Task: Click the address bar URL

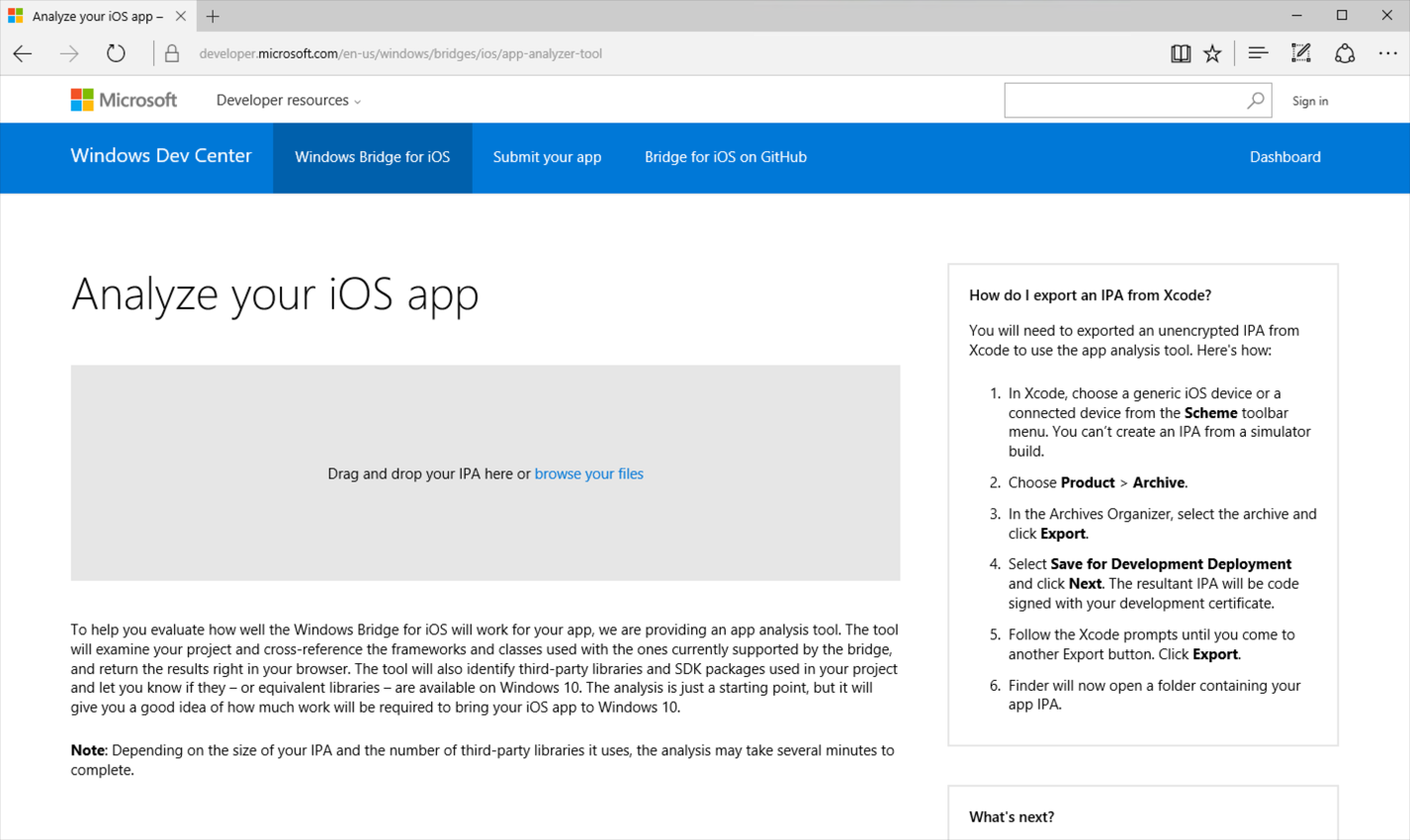Action: coord(400,53)
